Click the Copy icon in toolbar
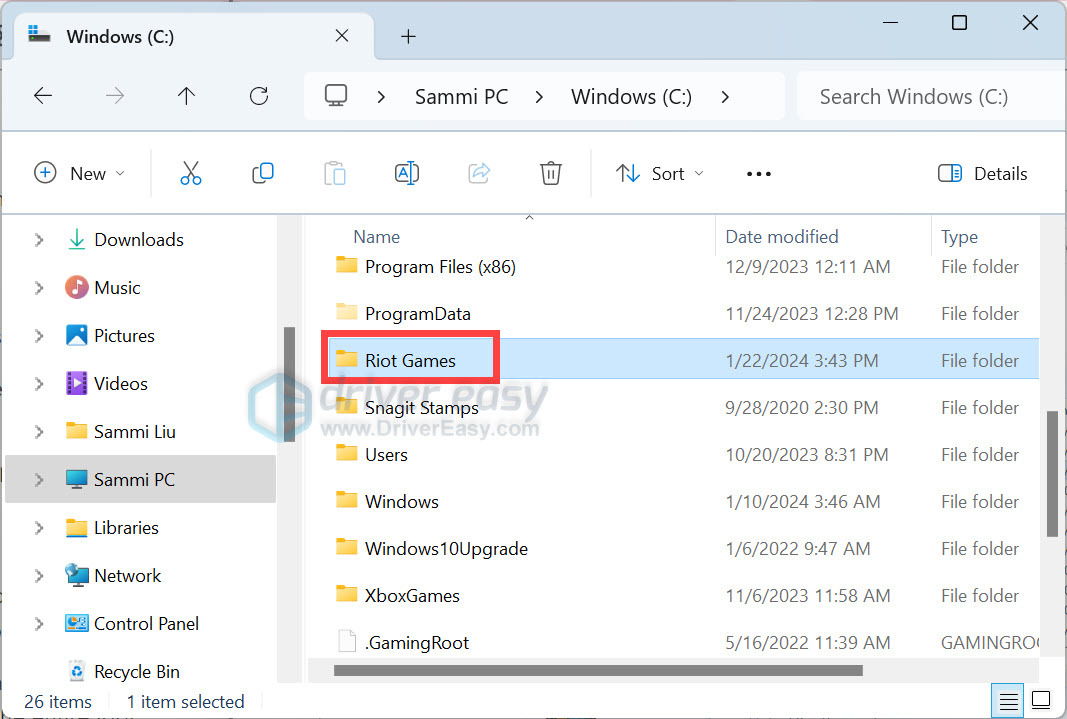Screen dimensions: 1067x719 pyautogui.click(x=263, y=173)
